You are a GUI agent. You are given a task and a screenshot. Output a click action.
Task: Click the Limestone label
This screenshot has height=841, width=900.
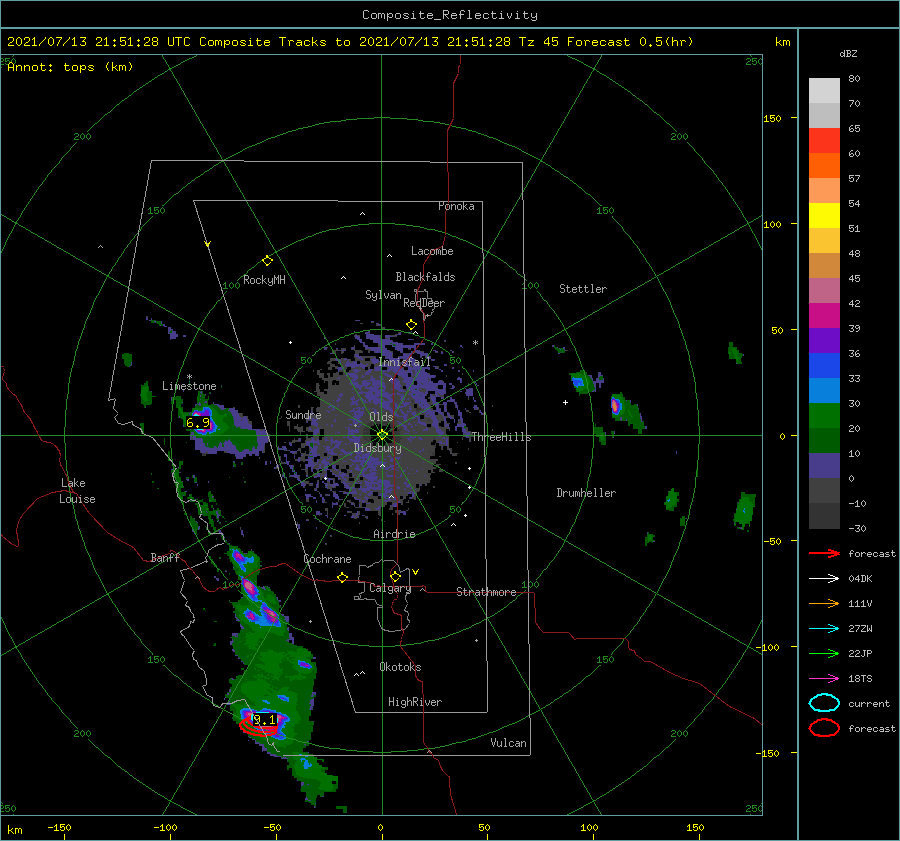click(x=189, y=386)
